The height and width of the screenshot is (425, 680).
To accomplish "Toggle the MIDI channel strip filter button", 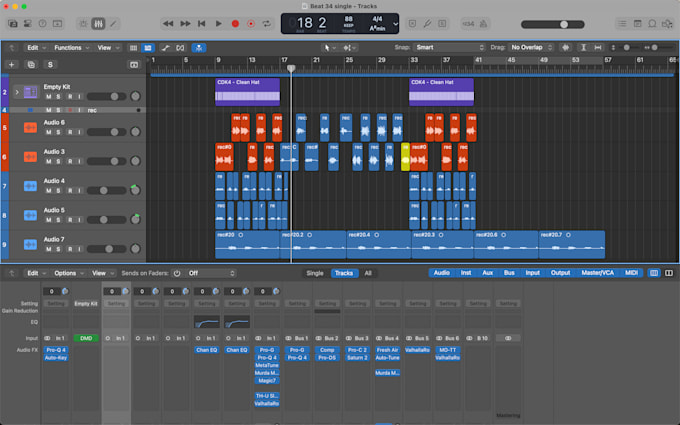I will click(x=631, y=273).
